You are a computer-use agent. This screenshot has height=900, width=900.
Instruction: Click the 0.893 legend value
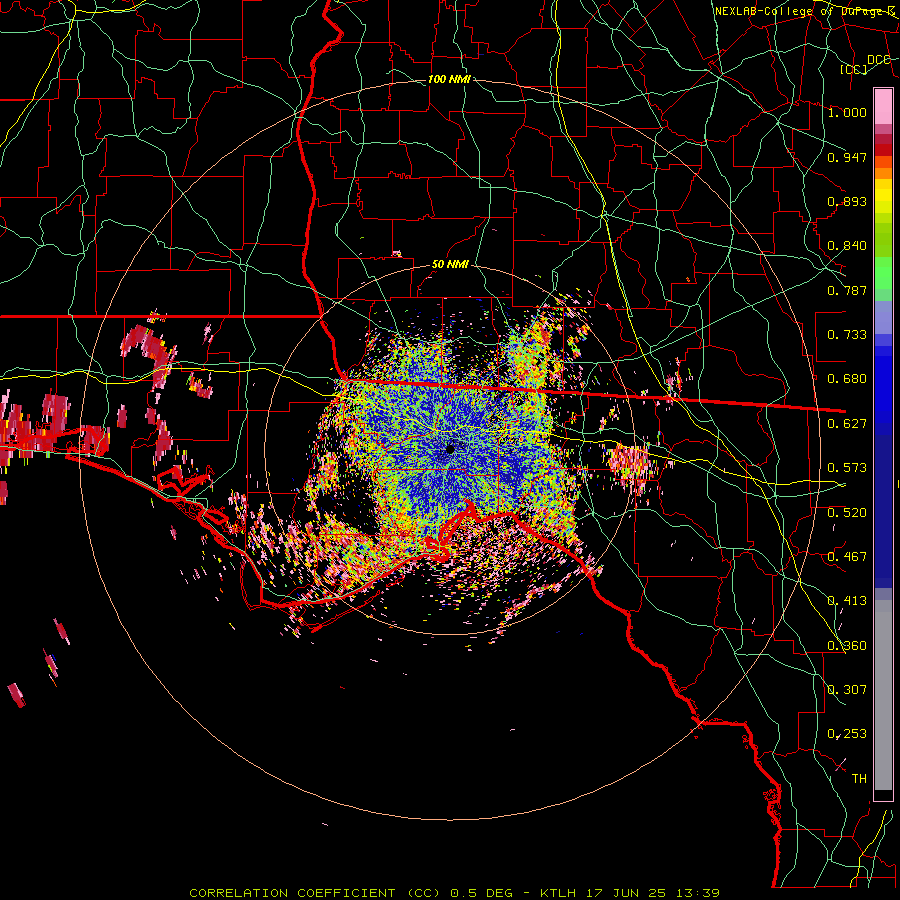(x=847, y=201)
